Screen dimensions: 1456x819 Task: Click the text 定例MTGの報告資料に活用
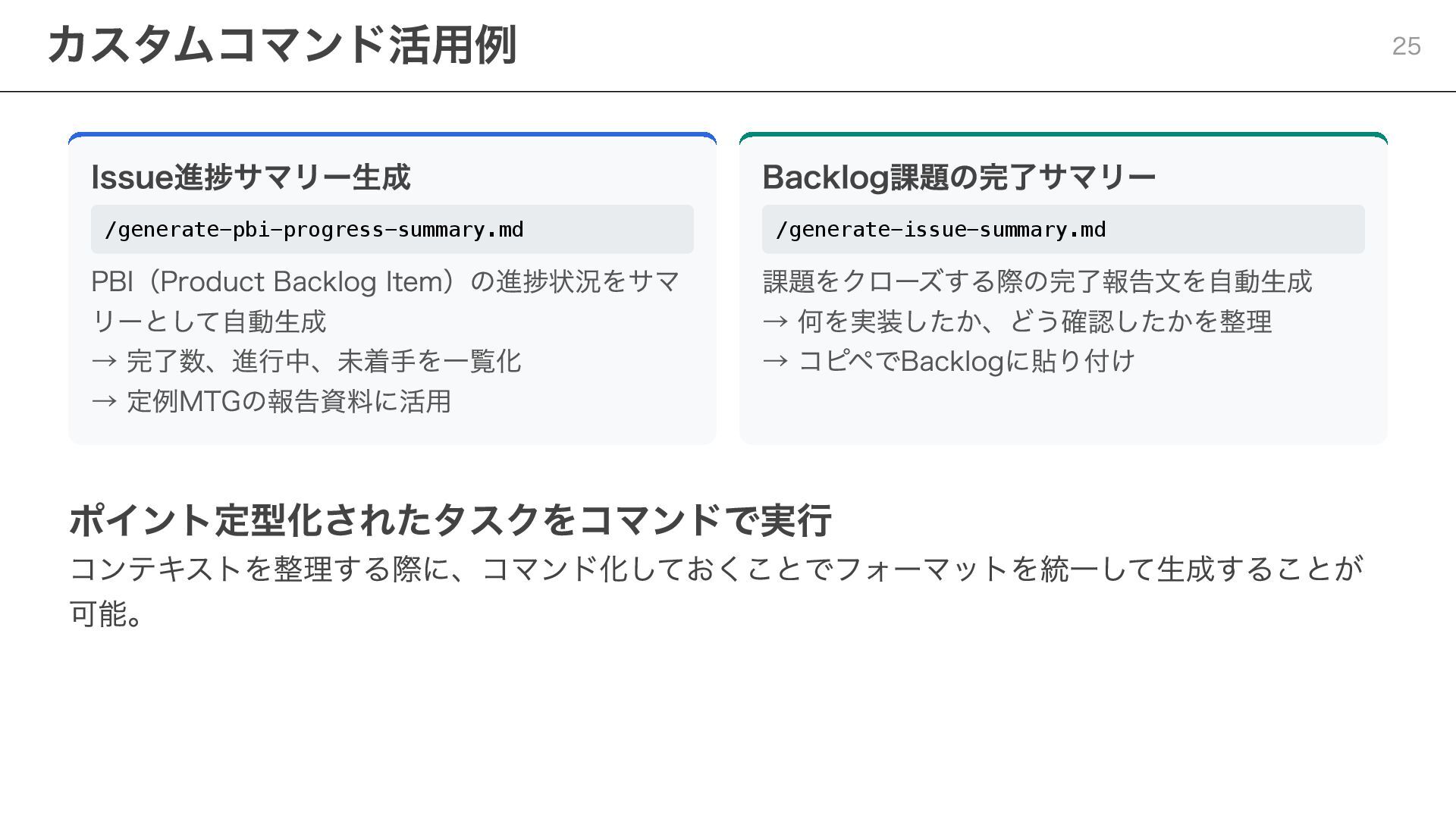tap(288, 402)
